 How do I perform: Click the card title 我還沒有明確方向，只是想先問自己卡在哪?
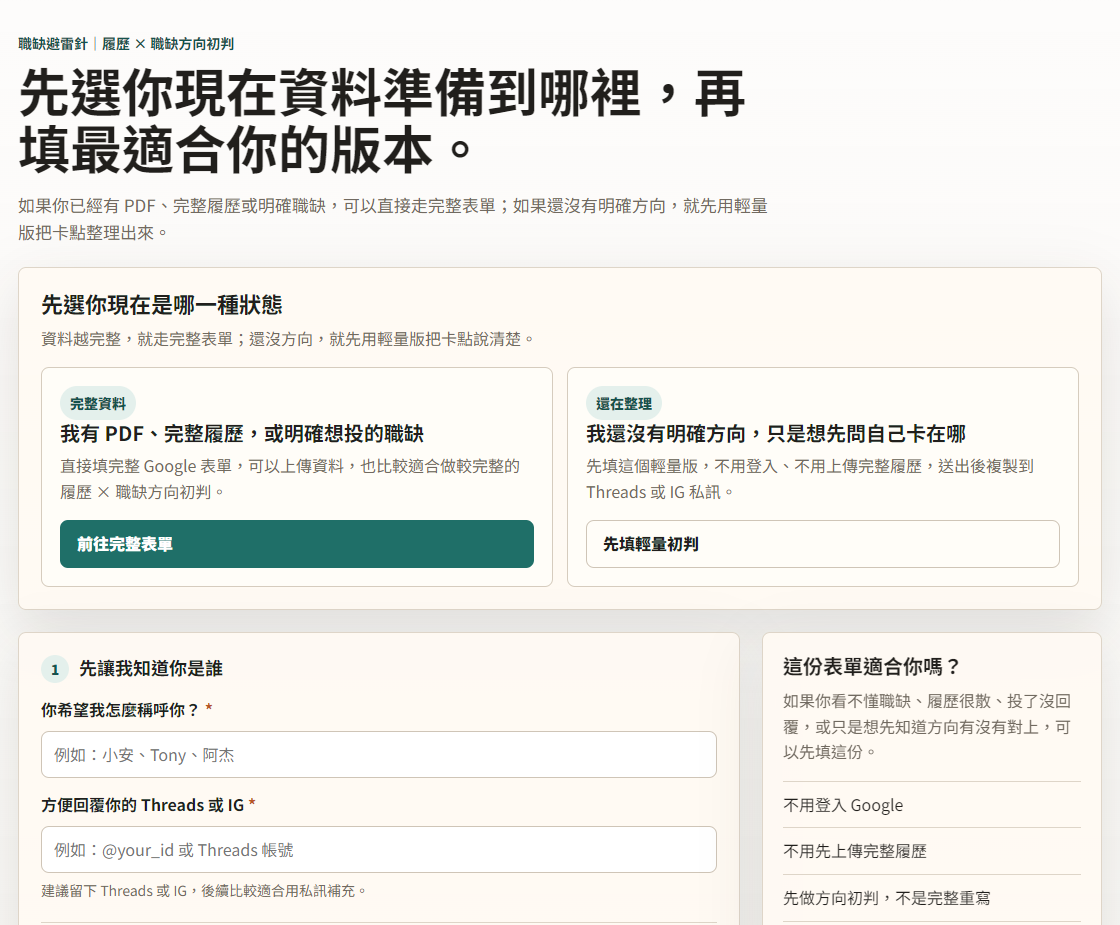(776, 434)
